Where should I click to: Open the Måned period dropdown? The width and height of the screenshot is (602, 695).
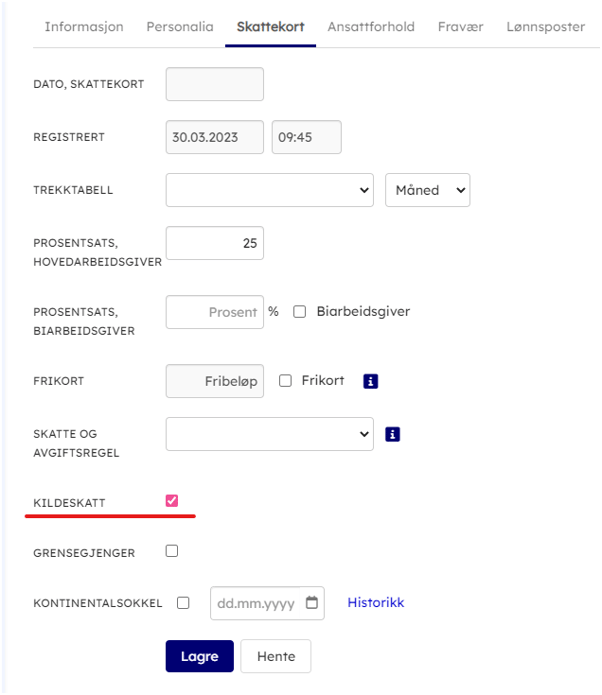428,190
